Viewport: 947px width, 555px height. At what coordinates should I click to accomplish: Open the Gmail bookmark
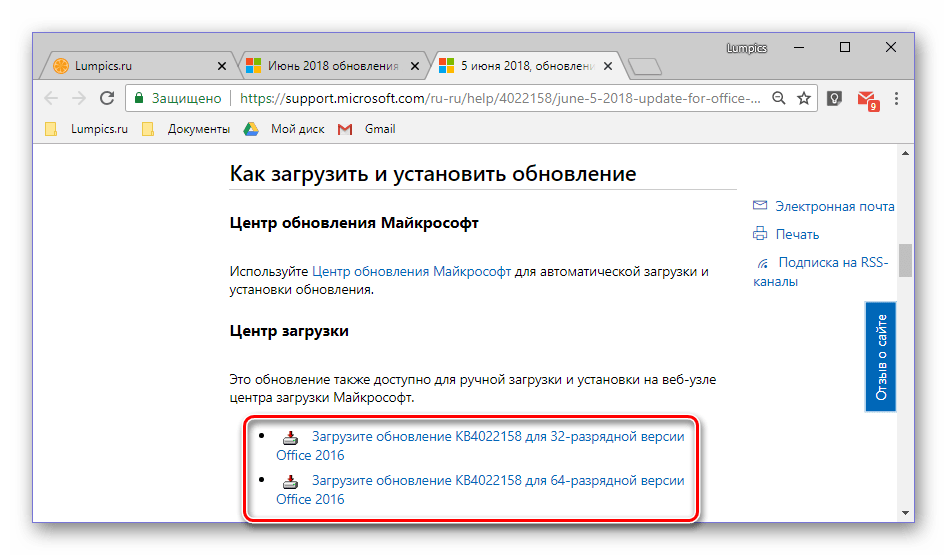pos(367,129)
